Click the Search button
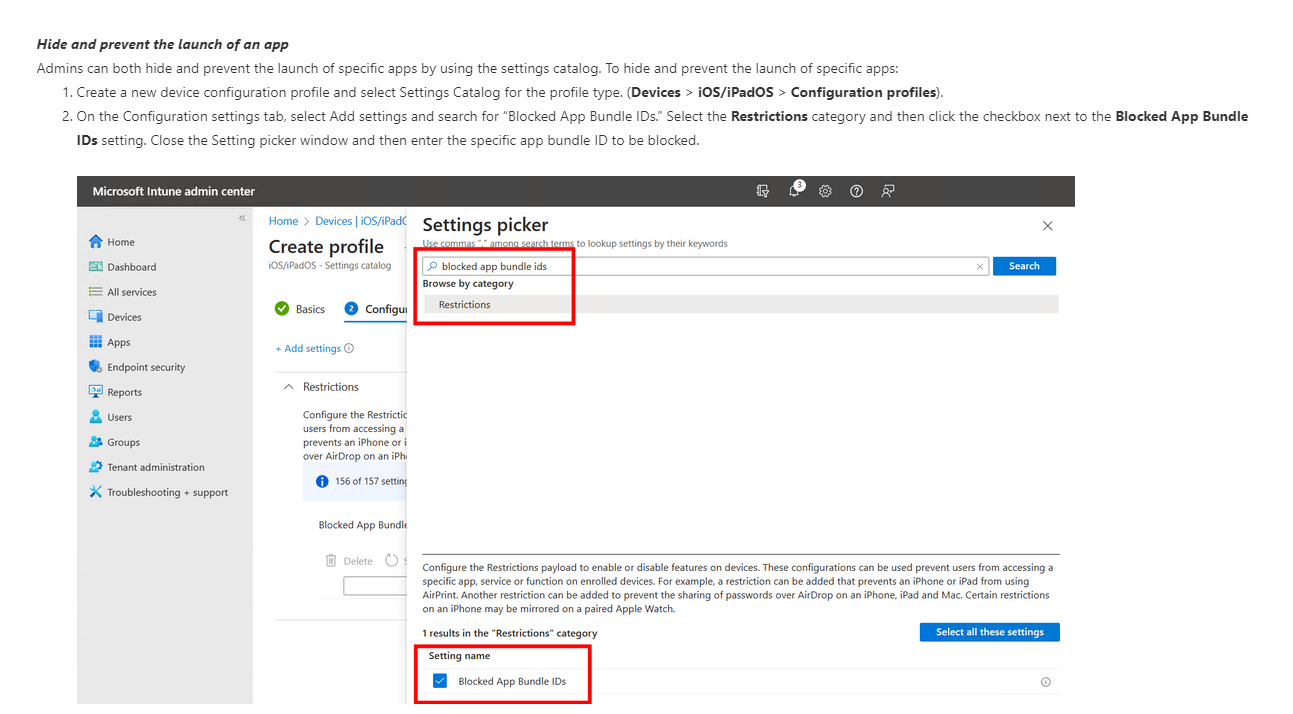Image resolution: width=1293 pixels, height=714 pixels. coord(1024,266)
